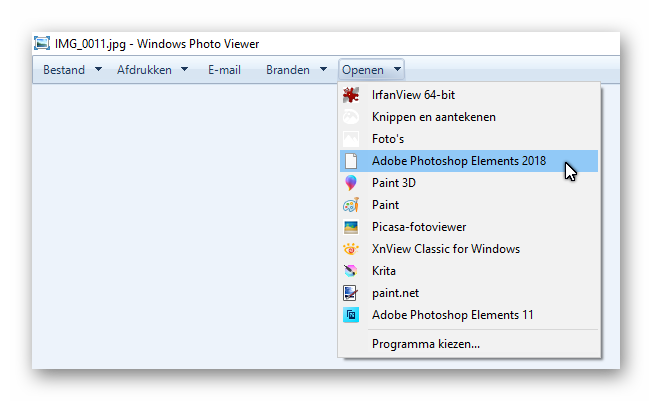This screenshot has width=652, height=401.
Task: Click the IrfanView red splat icon
Action: [x=351, y=95]
